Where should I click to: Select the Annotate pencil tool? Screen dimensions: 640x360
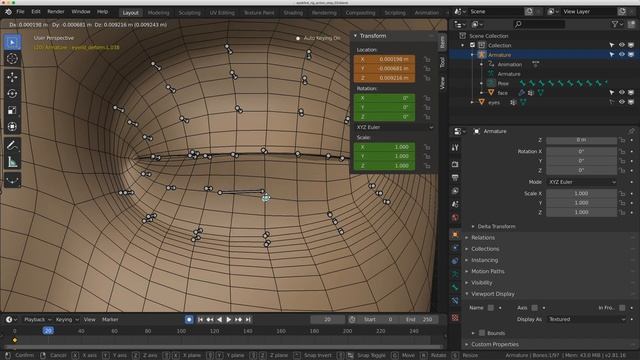click(12, 145)
